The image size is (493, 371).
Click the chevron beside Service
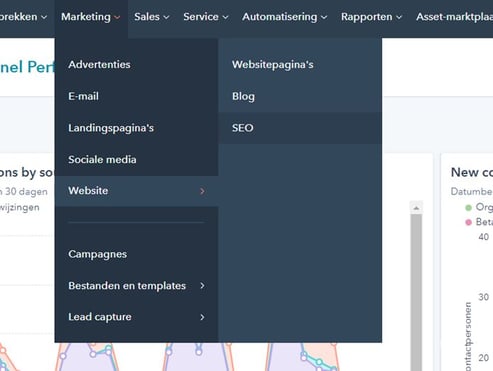tap(225, 17)
